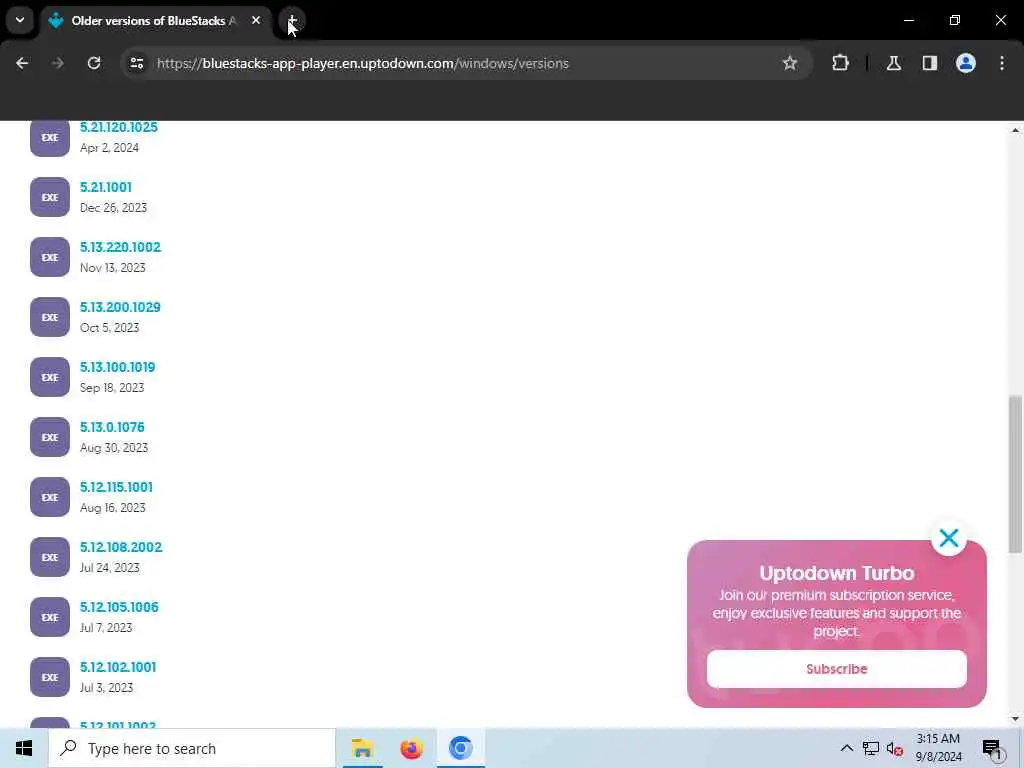Viewport: 1024px width, 768px height.
Task: Open Chrome Labs flask icon
Action: pyautogui.click(x=894, y=63)
